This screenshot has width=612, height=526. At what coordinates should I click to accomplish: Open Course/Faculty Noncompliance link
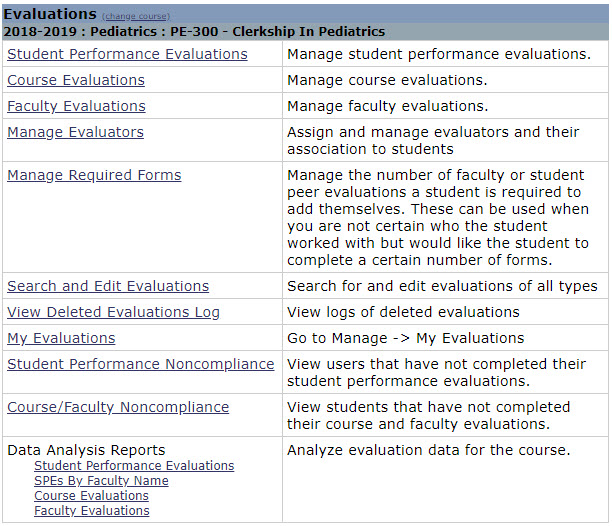pyautogui.click(x=118, y=407)
